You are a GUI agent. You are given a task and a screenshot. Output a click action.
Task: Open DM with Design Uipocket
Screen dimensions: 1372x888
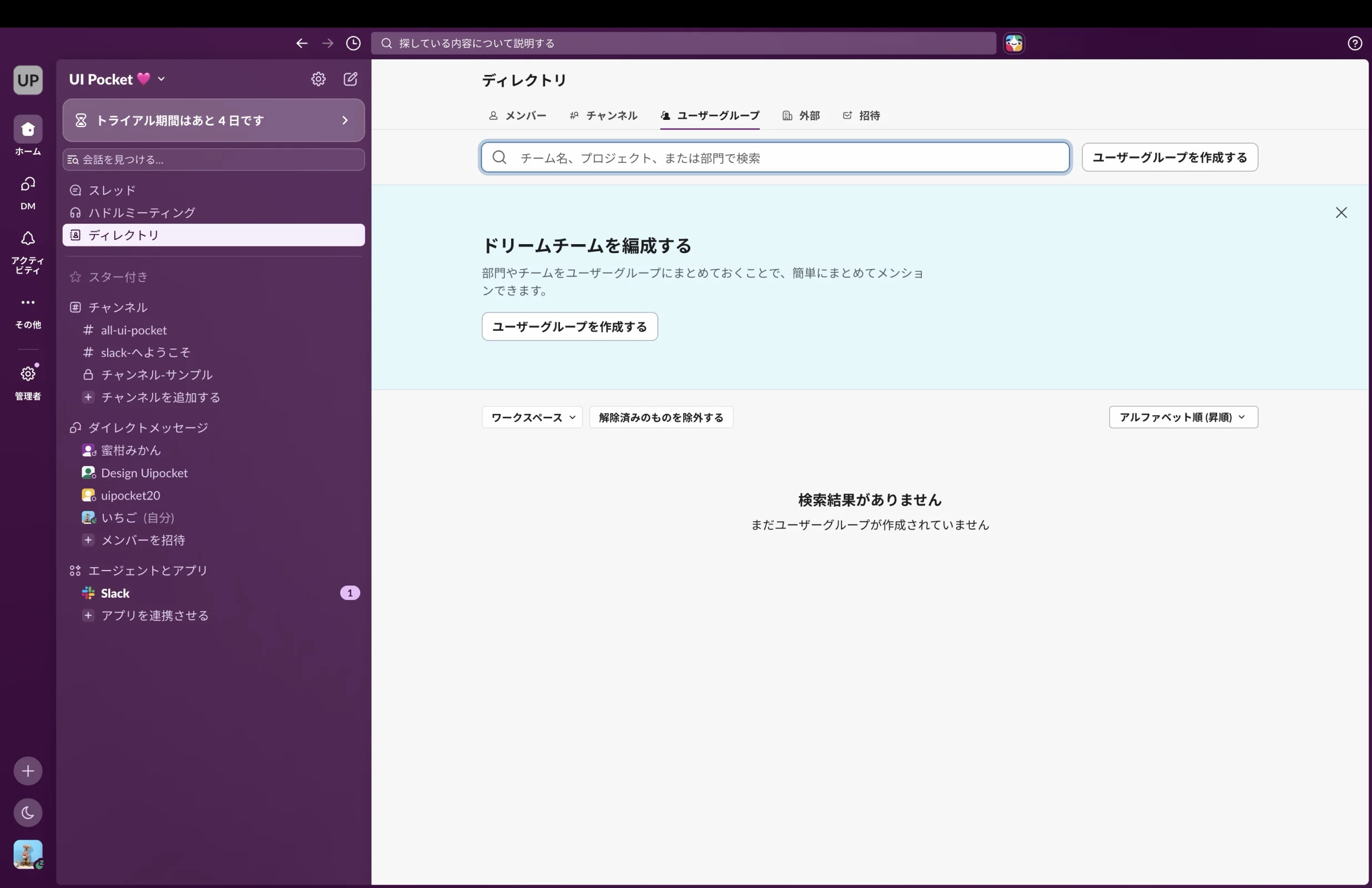213,472
